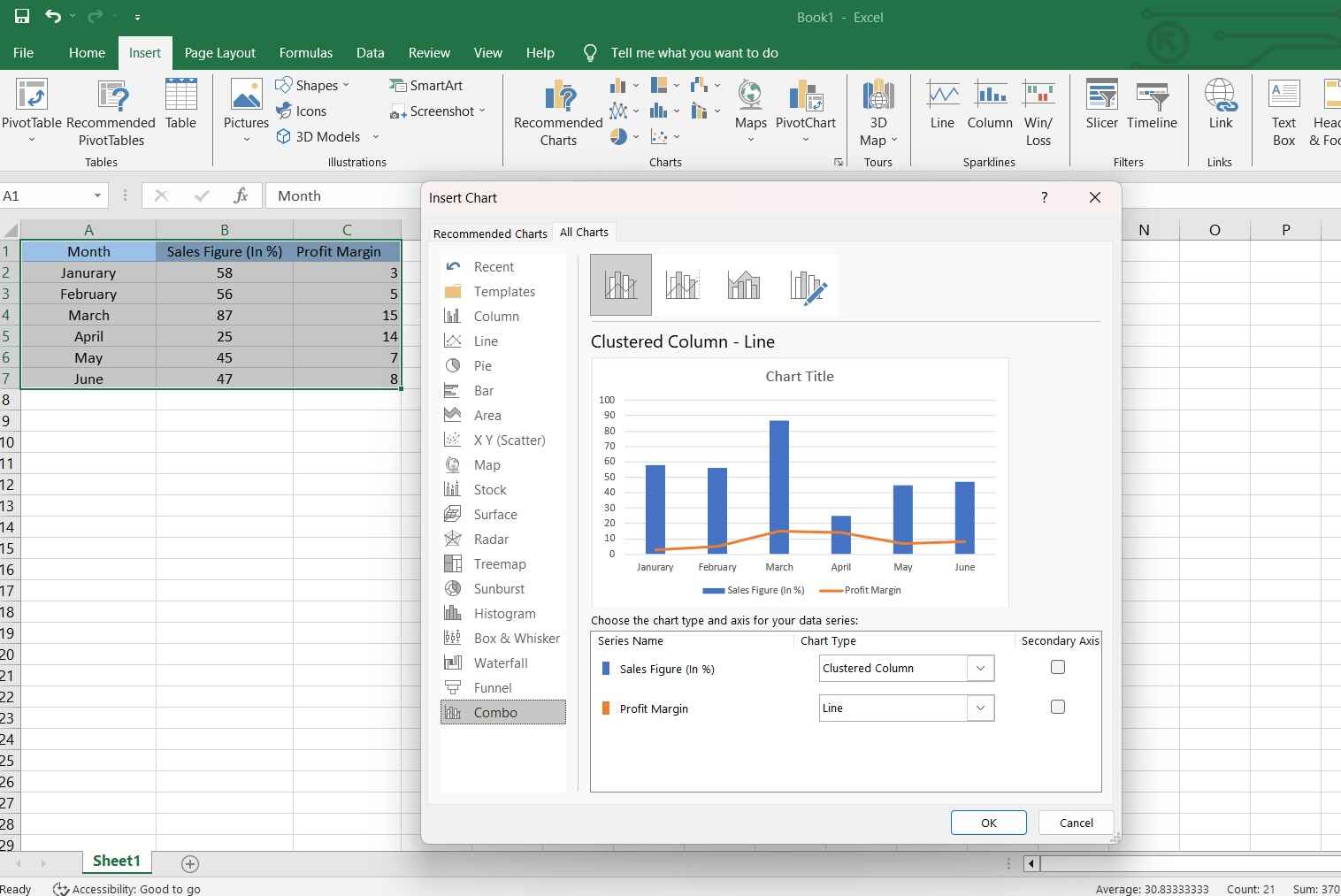Switch to the Page Layout tab

tap(219, 52)
